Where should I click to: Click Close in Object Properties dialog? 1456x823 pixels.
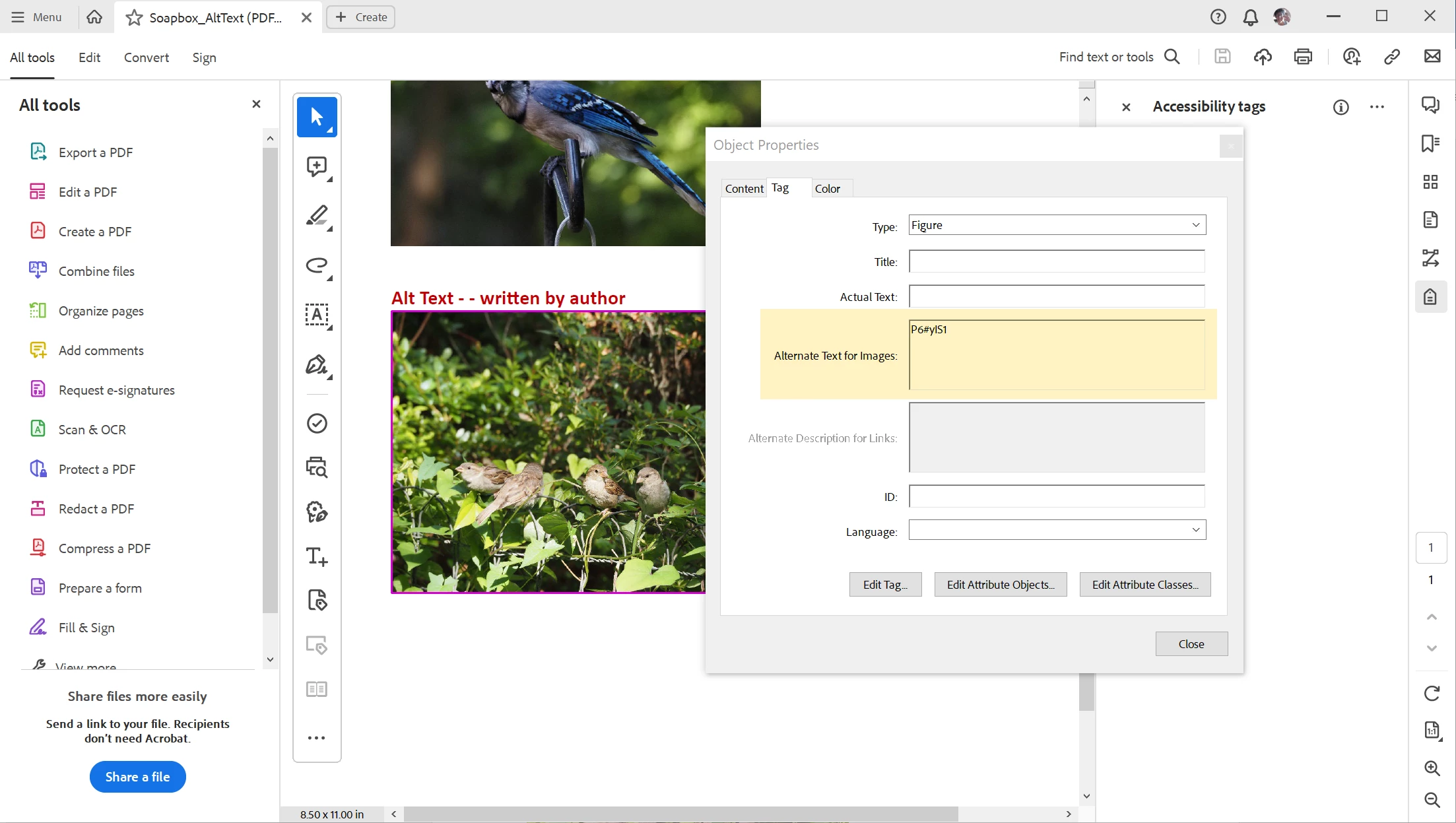[x=1191, y=644]
